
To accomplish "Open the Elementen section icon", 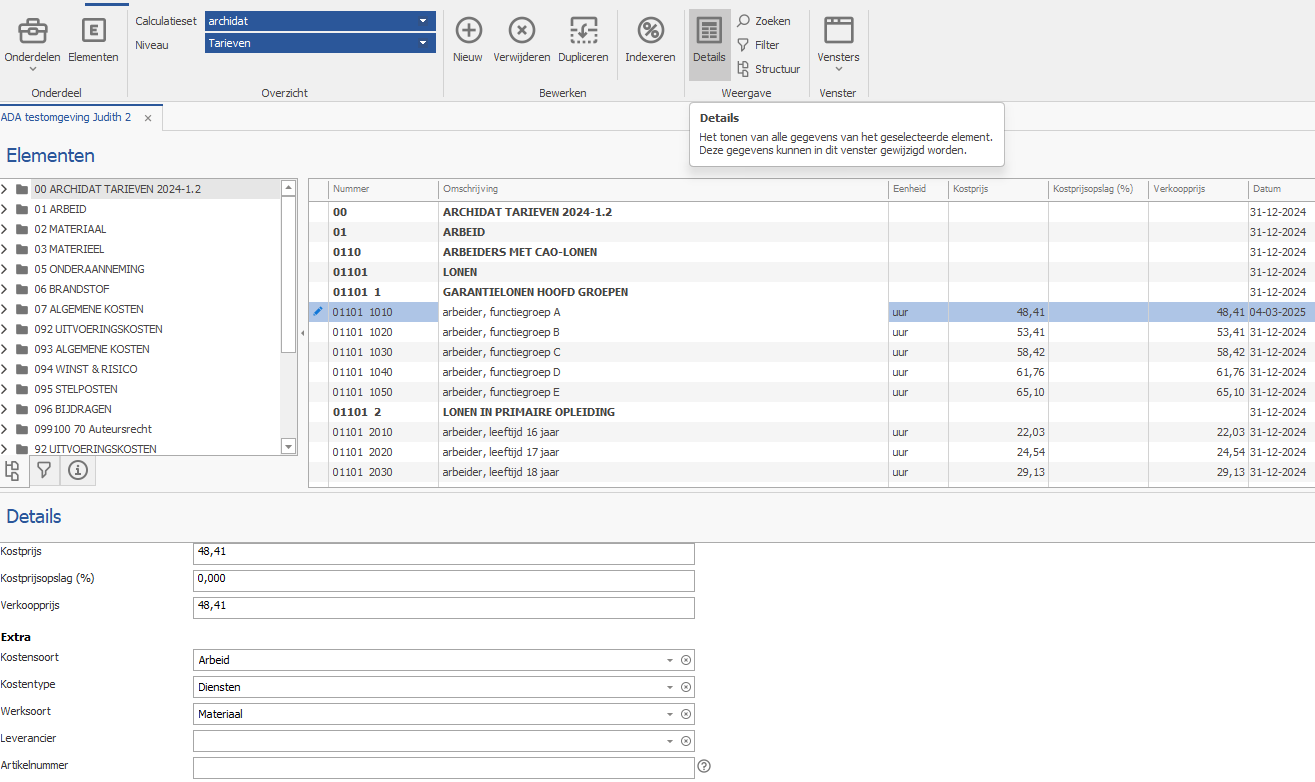I will [x=93, y=30].
